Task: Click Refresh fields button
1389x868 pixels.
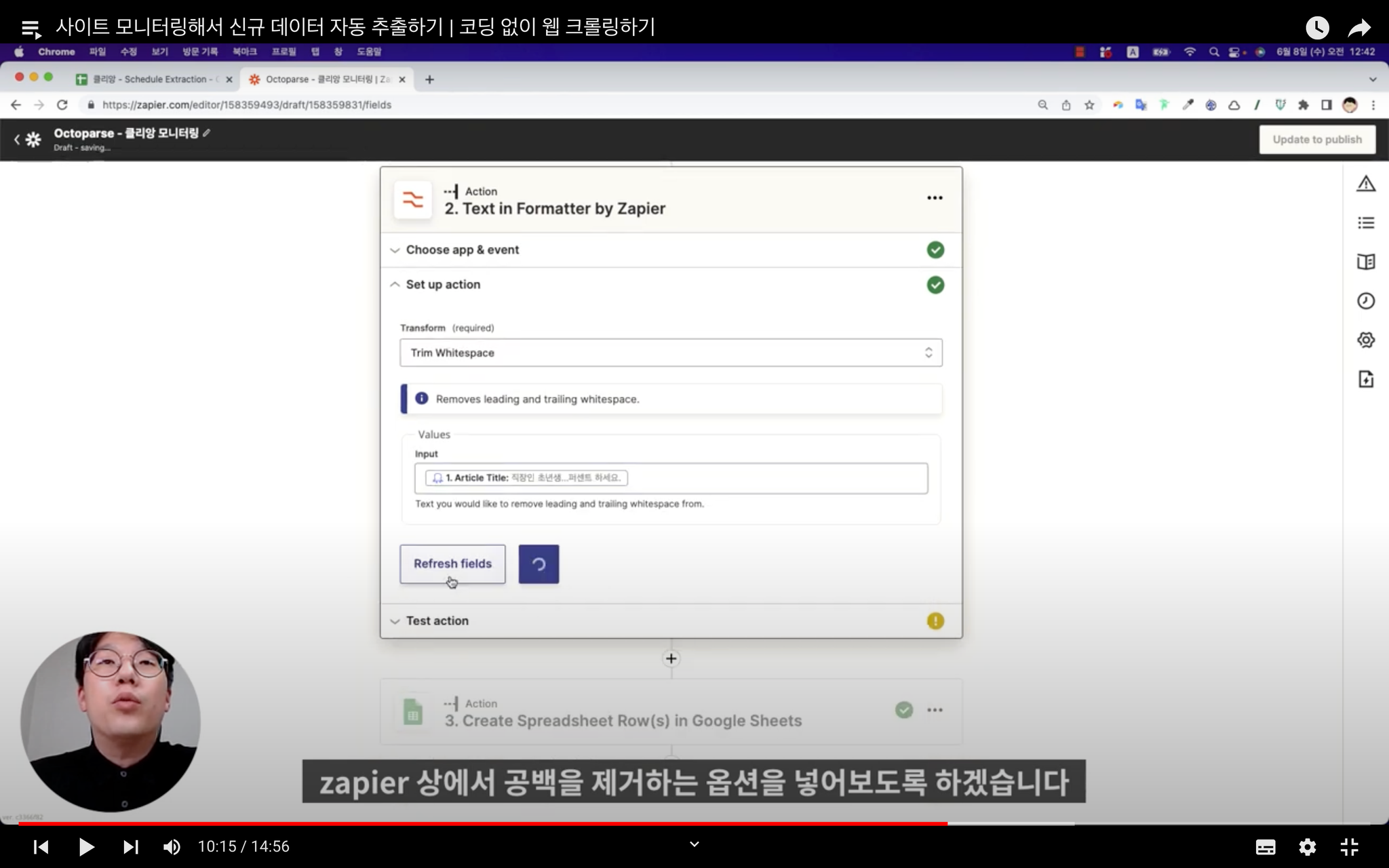Action: click(452, 564)
